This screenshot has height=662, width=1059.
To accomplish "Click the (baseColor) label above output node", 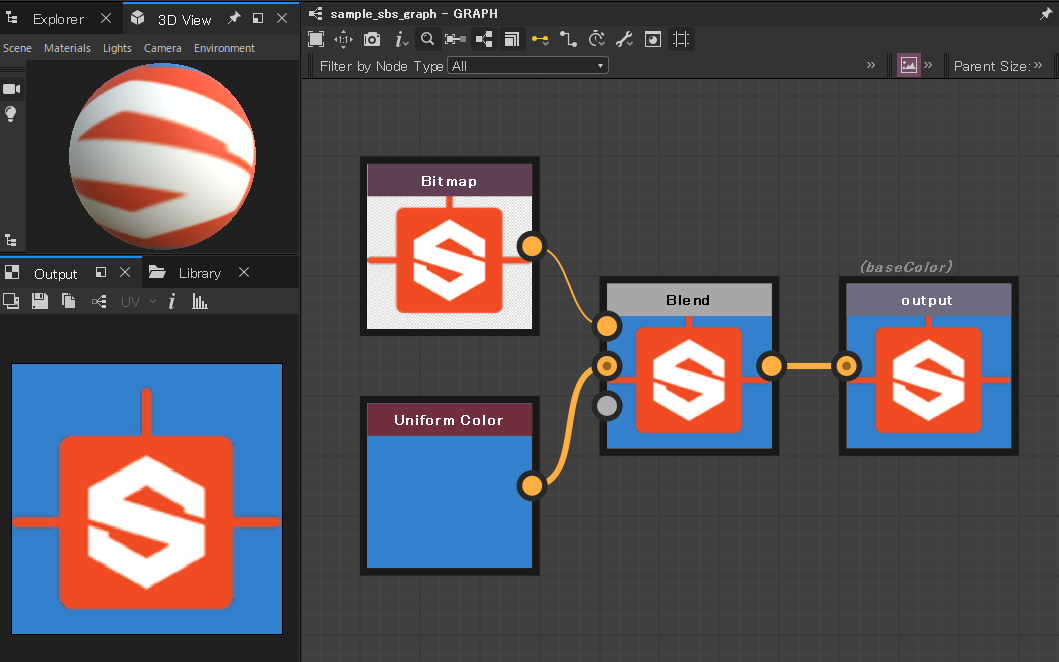I will [906, 267].
